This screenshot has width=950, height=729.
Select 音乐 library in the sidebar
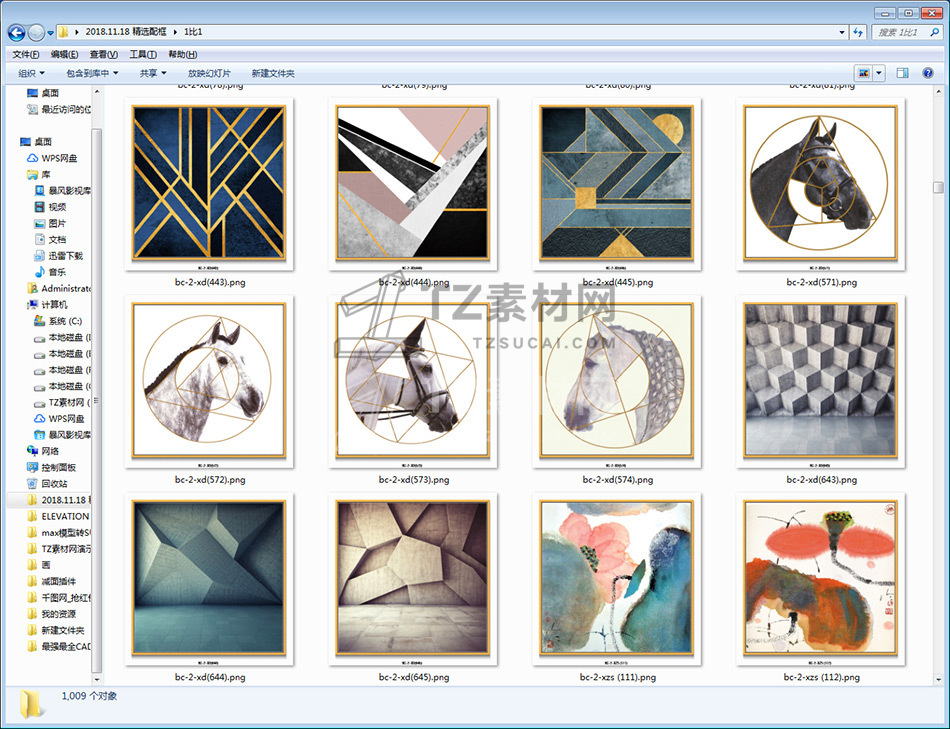click(57, 272)
